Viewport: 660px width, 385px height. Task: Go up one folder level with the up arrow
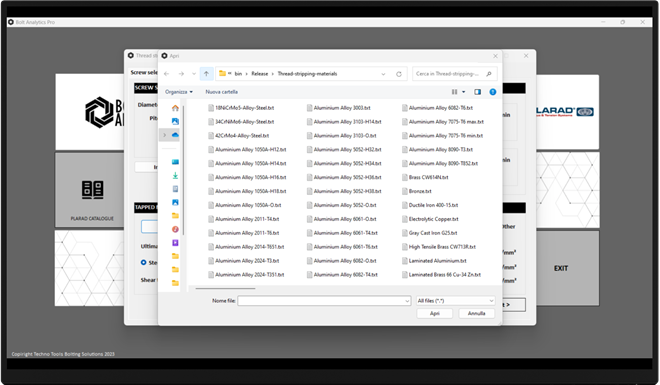point(206,74)
